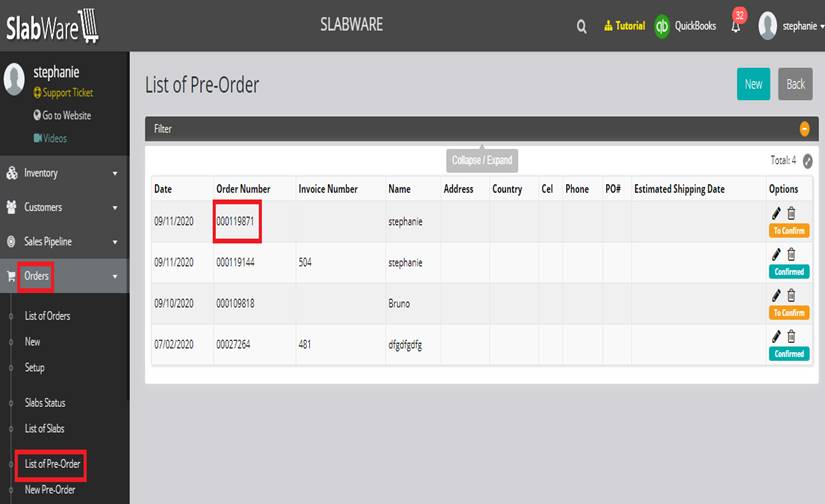Open List of Slabs page

(x=44, y=428)
